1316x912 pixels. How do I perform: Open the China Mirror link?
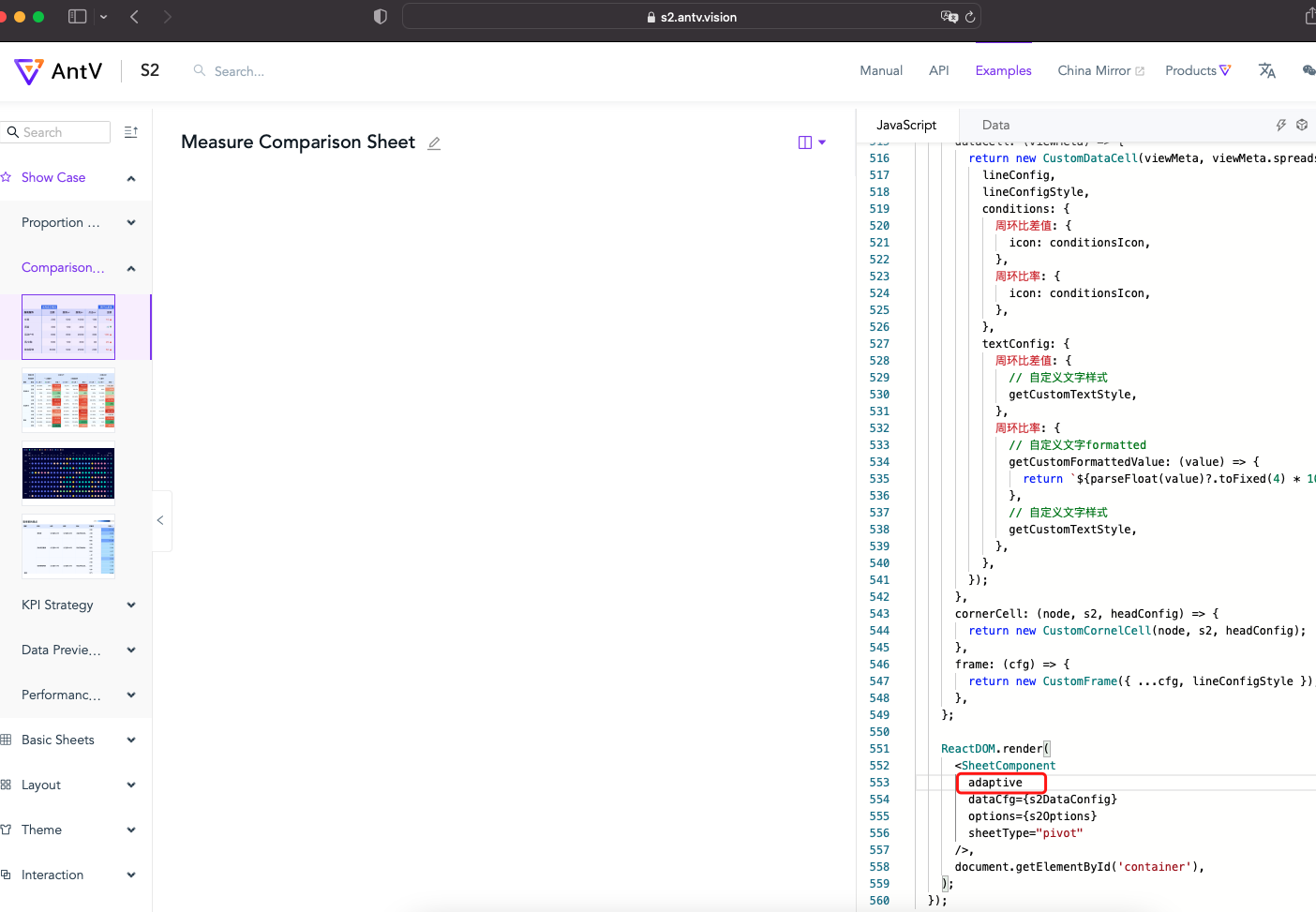click(1094, 70)
